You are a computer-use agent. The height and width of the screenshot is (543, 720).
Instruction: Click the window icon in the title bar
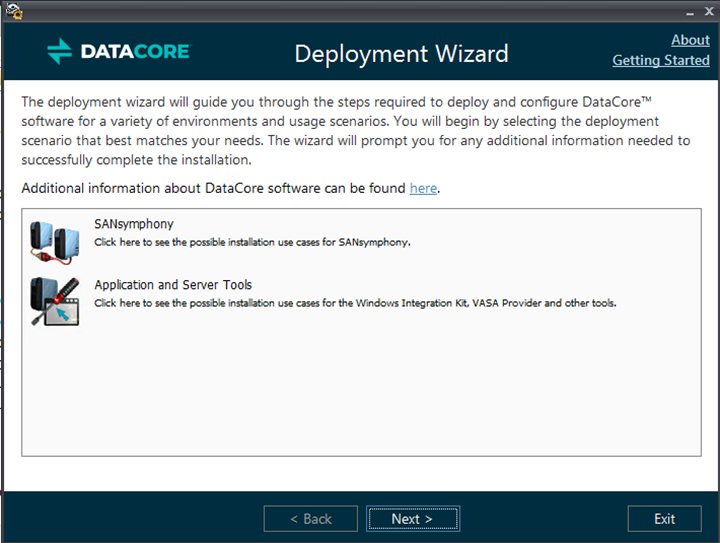click(11, 11)
